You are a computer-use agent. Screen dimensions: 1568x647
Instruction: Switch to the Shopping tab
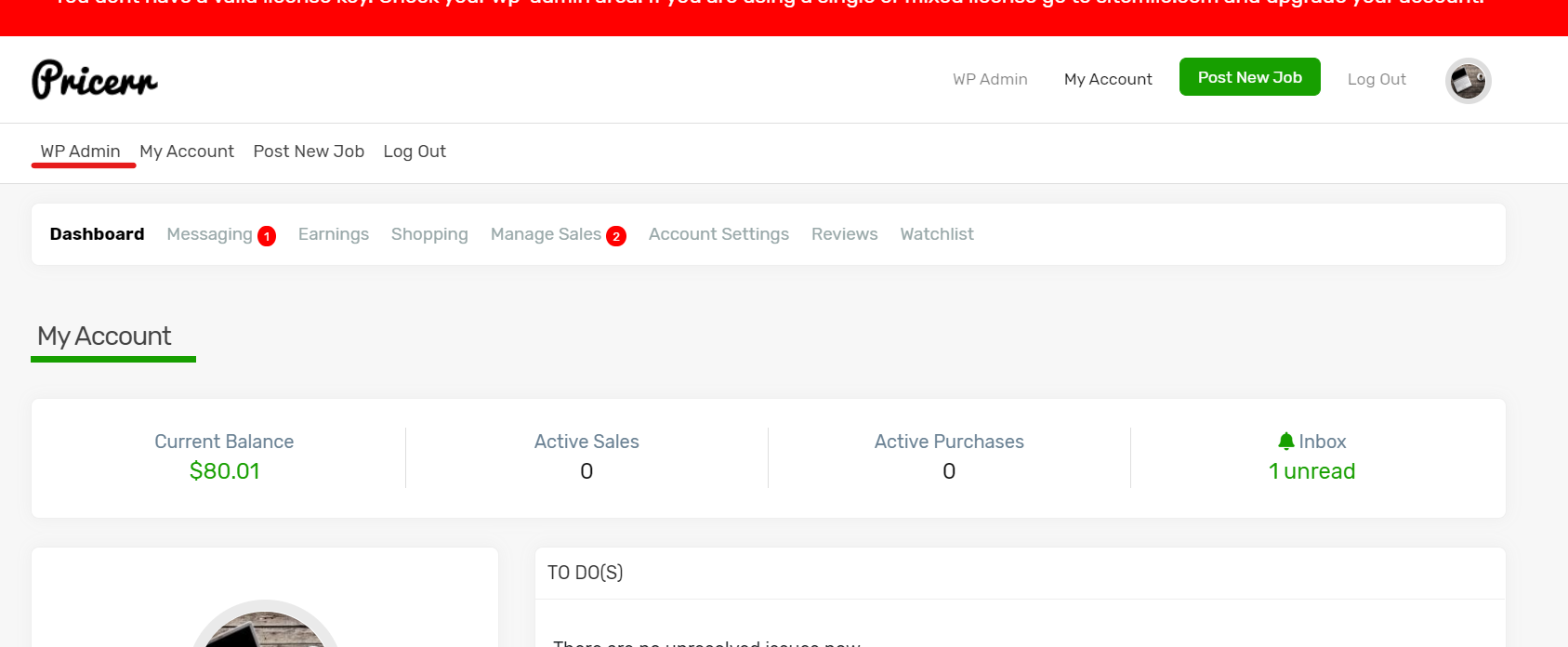click(429, 234)
